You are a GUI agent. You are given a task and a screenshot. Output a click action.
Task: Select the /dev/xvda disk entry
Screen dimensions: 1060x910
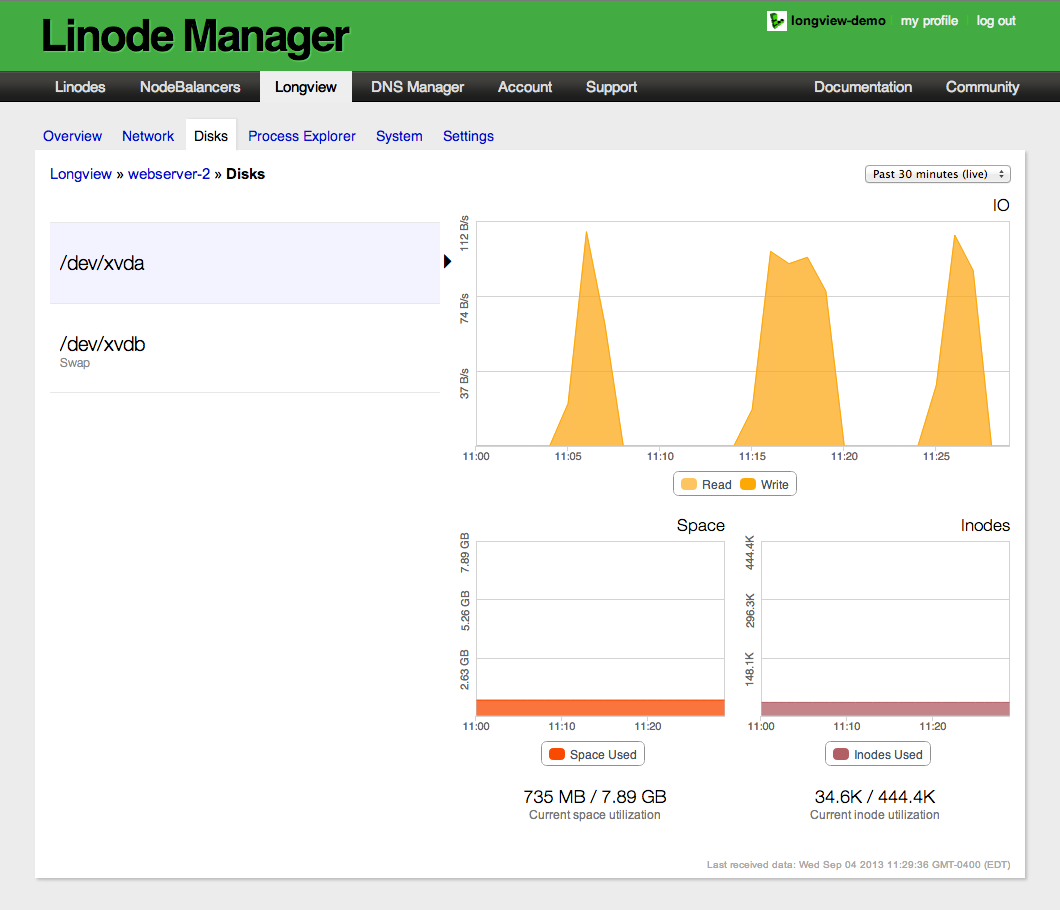click(244, 263)
